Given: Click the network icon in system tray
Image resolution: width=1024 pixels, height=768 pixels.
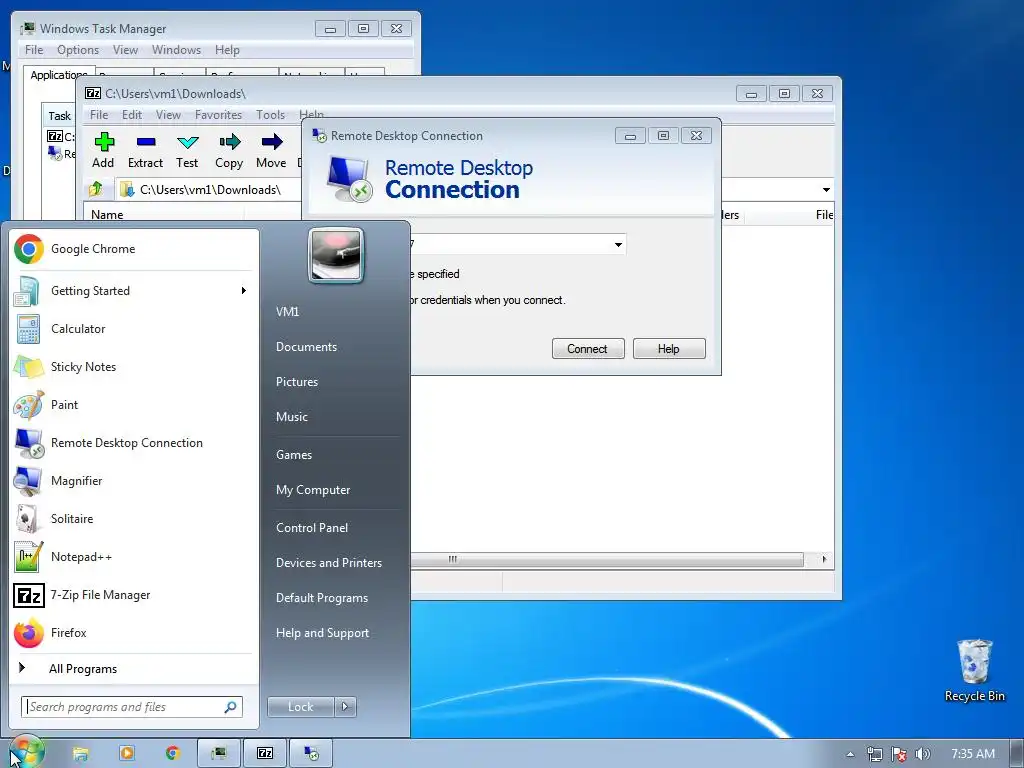Looking at the screenshot, I should 874,754.
